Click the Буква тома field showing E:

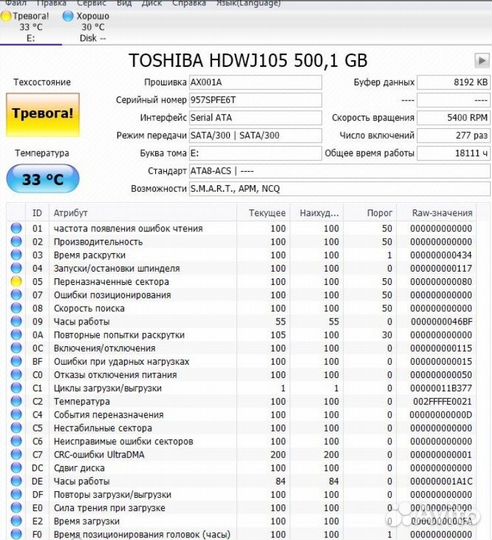pyautogui.click(x=255, y=153)
